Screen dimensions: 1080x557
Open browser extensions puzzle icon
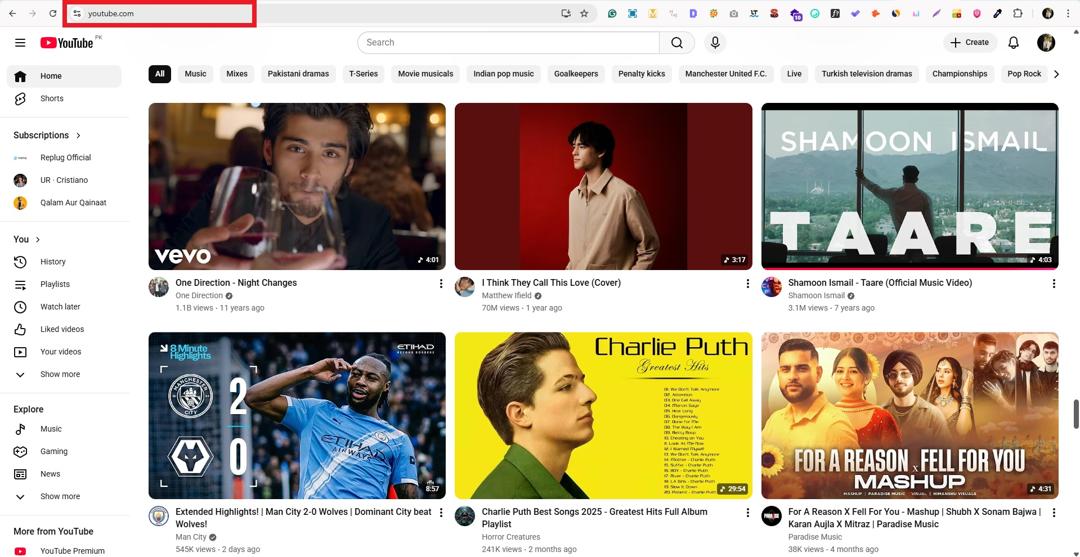1017,13
